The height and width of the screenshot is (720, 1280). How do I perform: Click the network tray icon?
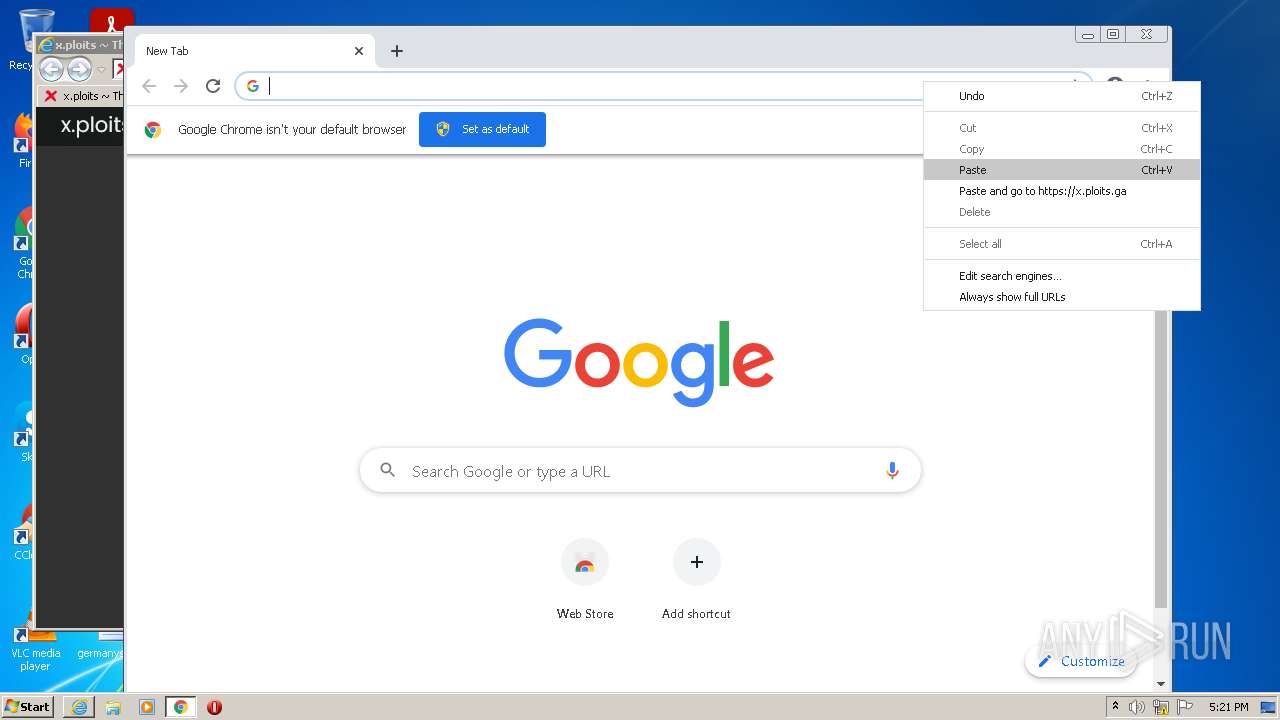tap(1161, 707)
